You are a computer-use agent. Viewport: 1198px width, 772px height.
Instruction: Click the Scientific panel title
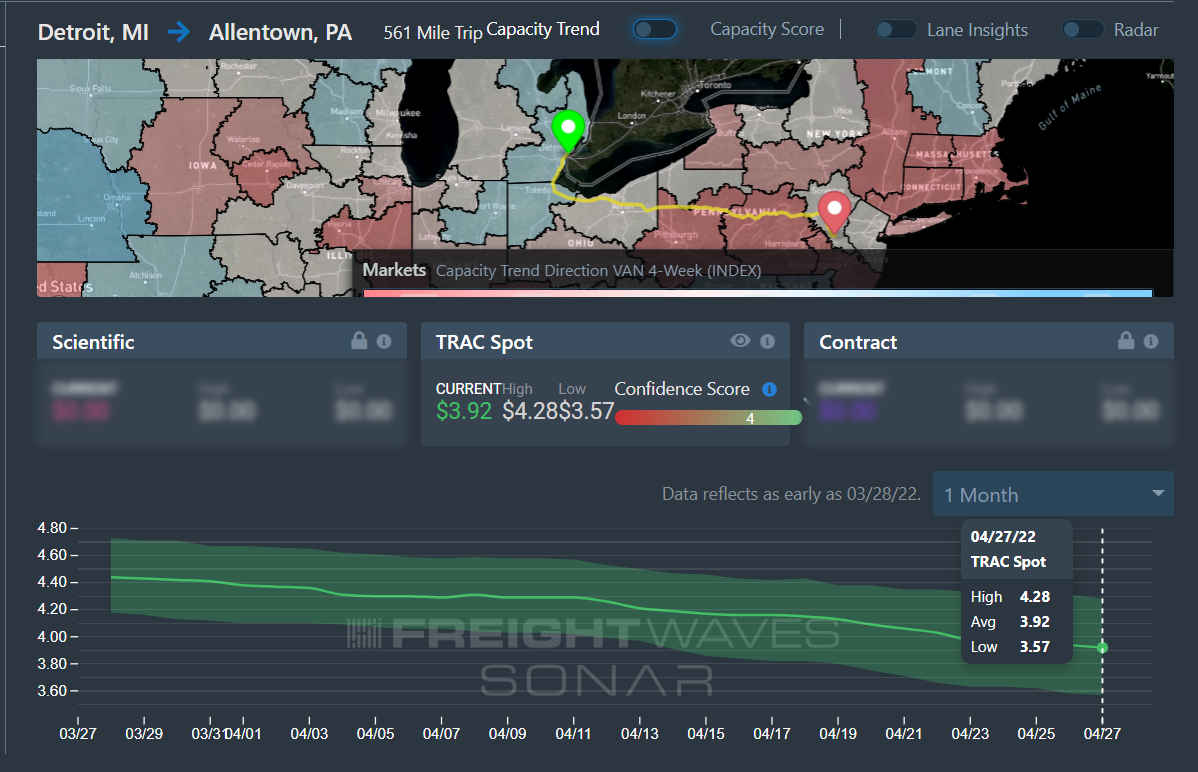pos(93,342)
